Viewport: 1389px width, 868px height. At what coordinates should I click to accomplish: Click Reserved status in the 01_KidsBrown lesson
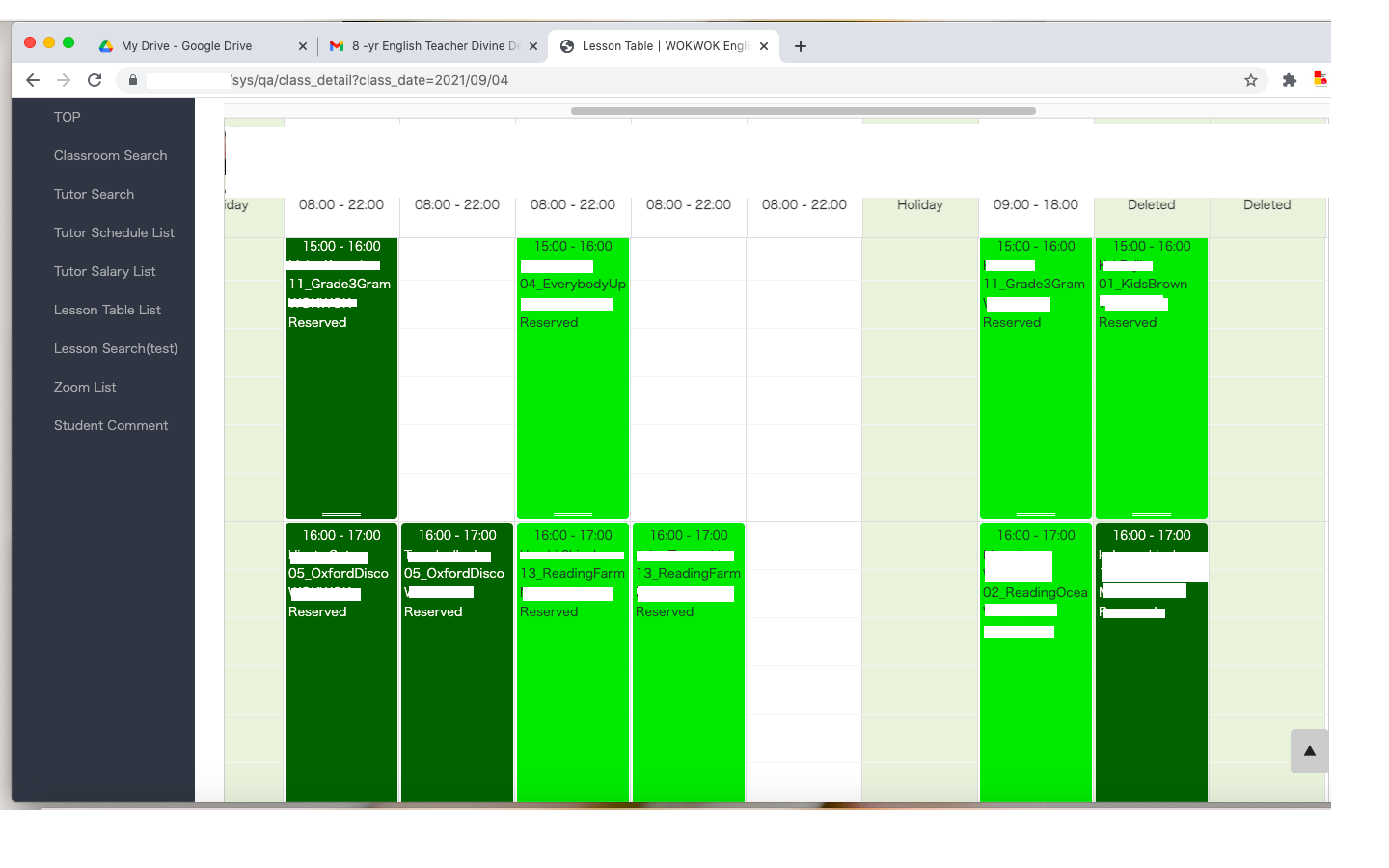(1128, 322)
